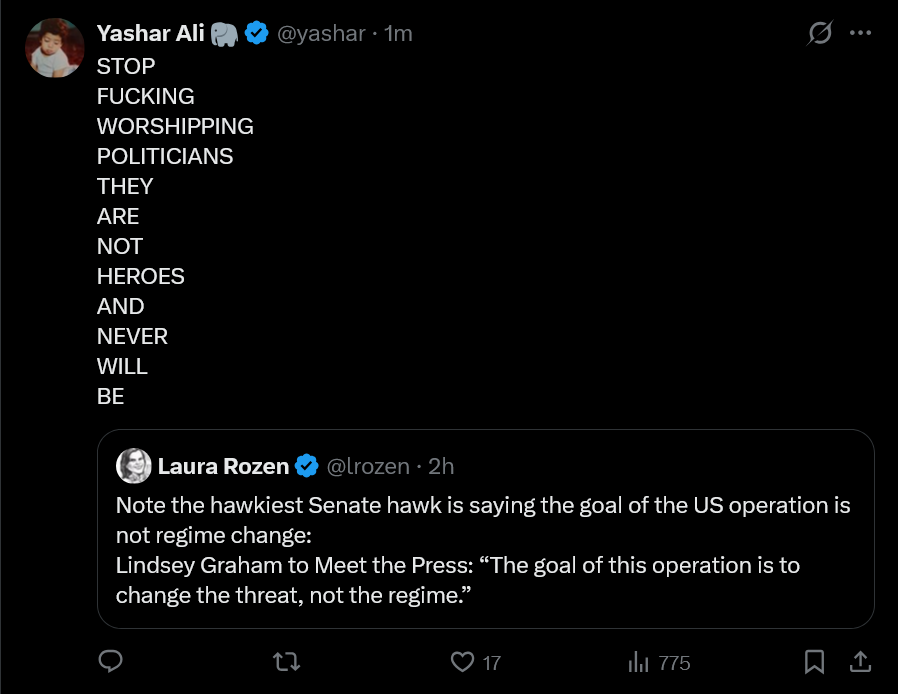Click the Grok explain-this-post icon
The width and height of the screenshot is (898, 694).
pyautogui.click(x=820, y=33)
